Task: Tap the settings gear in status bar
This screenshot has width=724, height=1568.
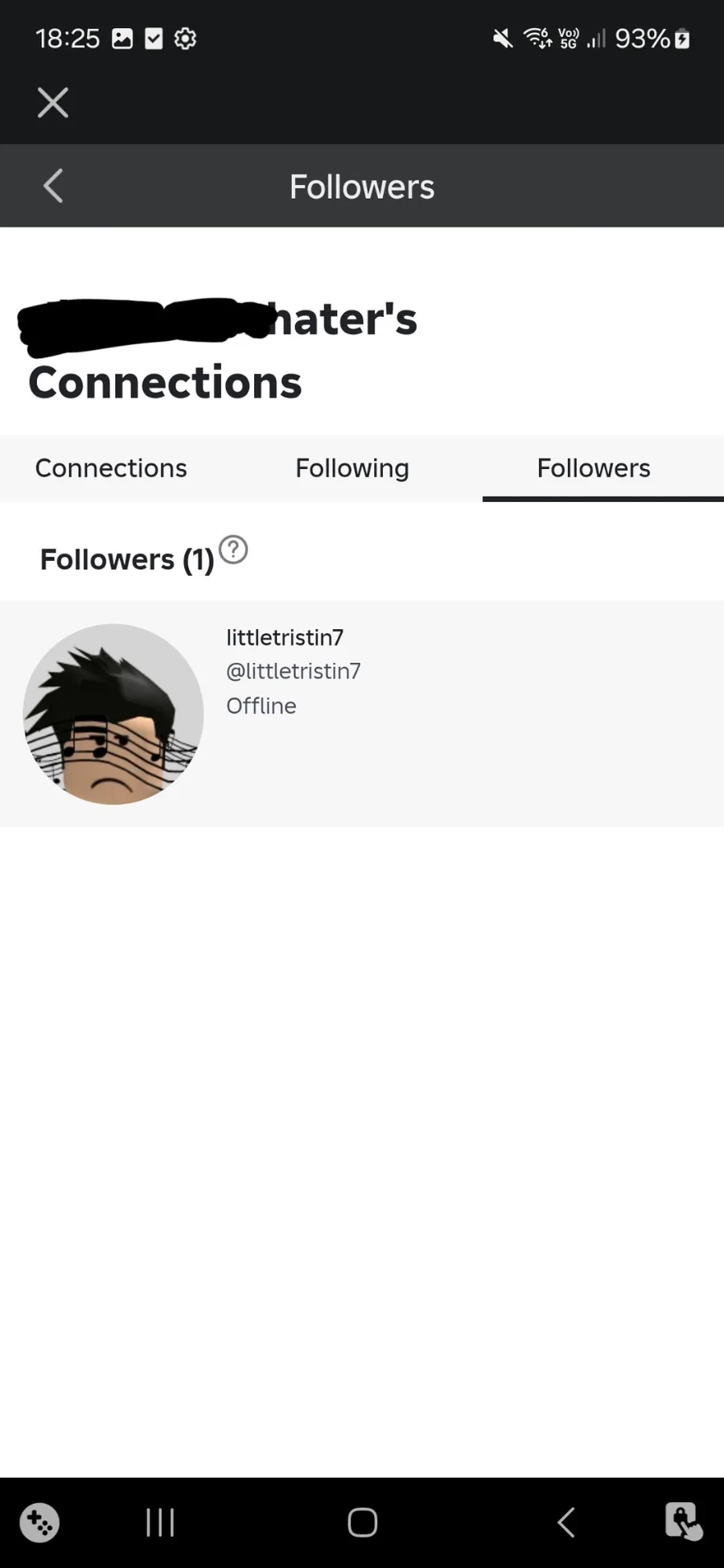Action: pyautogui.click(x=185, y=39)
